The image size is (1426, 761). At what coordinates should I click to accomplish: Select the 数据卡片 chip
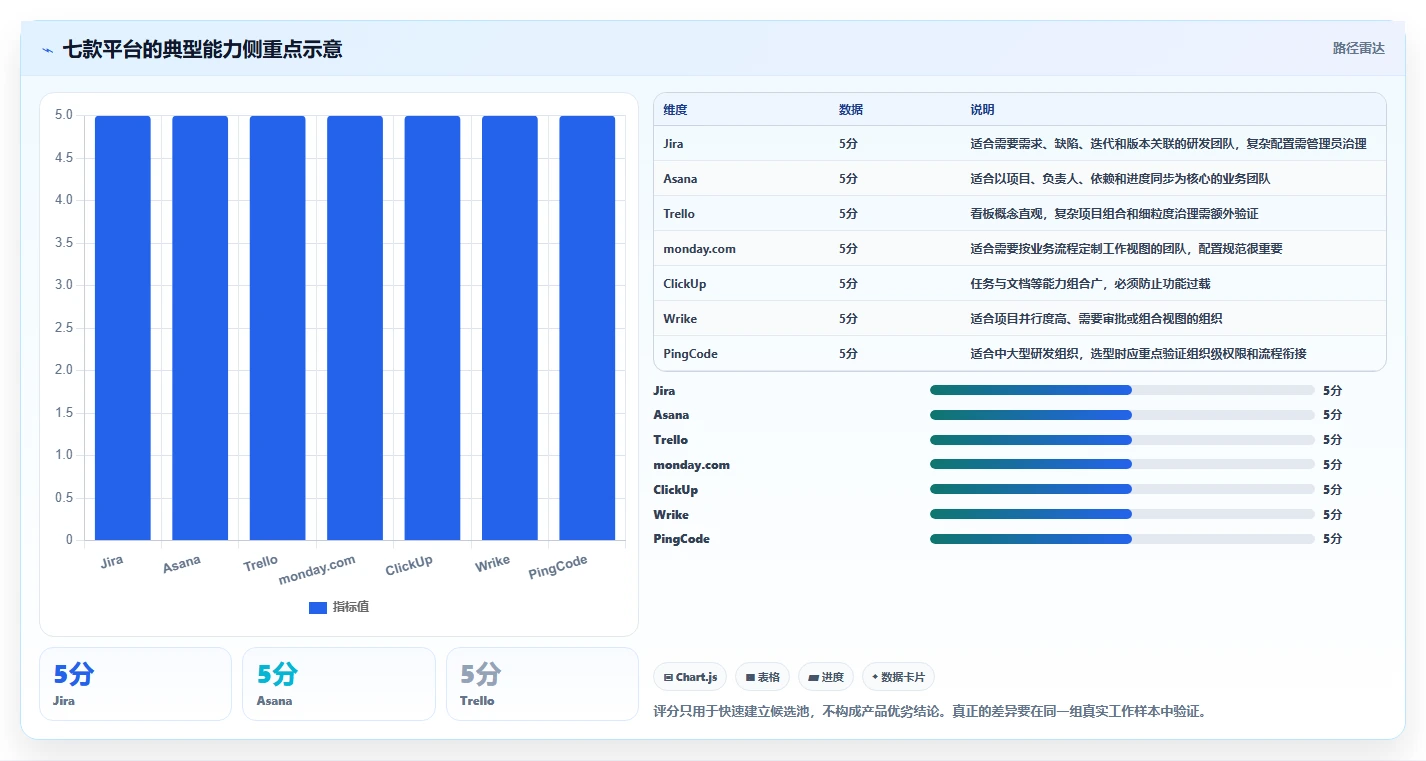pyautogui.click(x=898, y=677)
